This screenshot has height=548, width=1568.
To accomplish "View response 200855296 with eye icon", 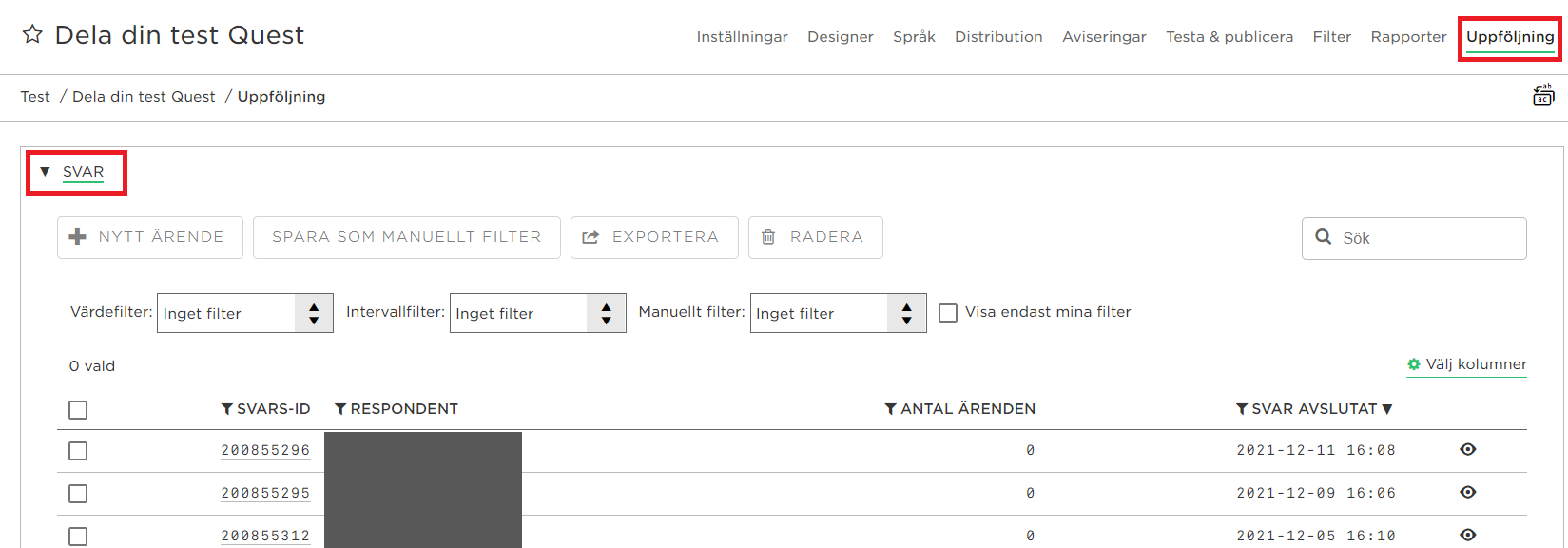I will 1468,449.
